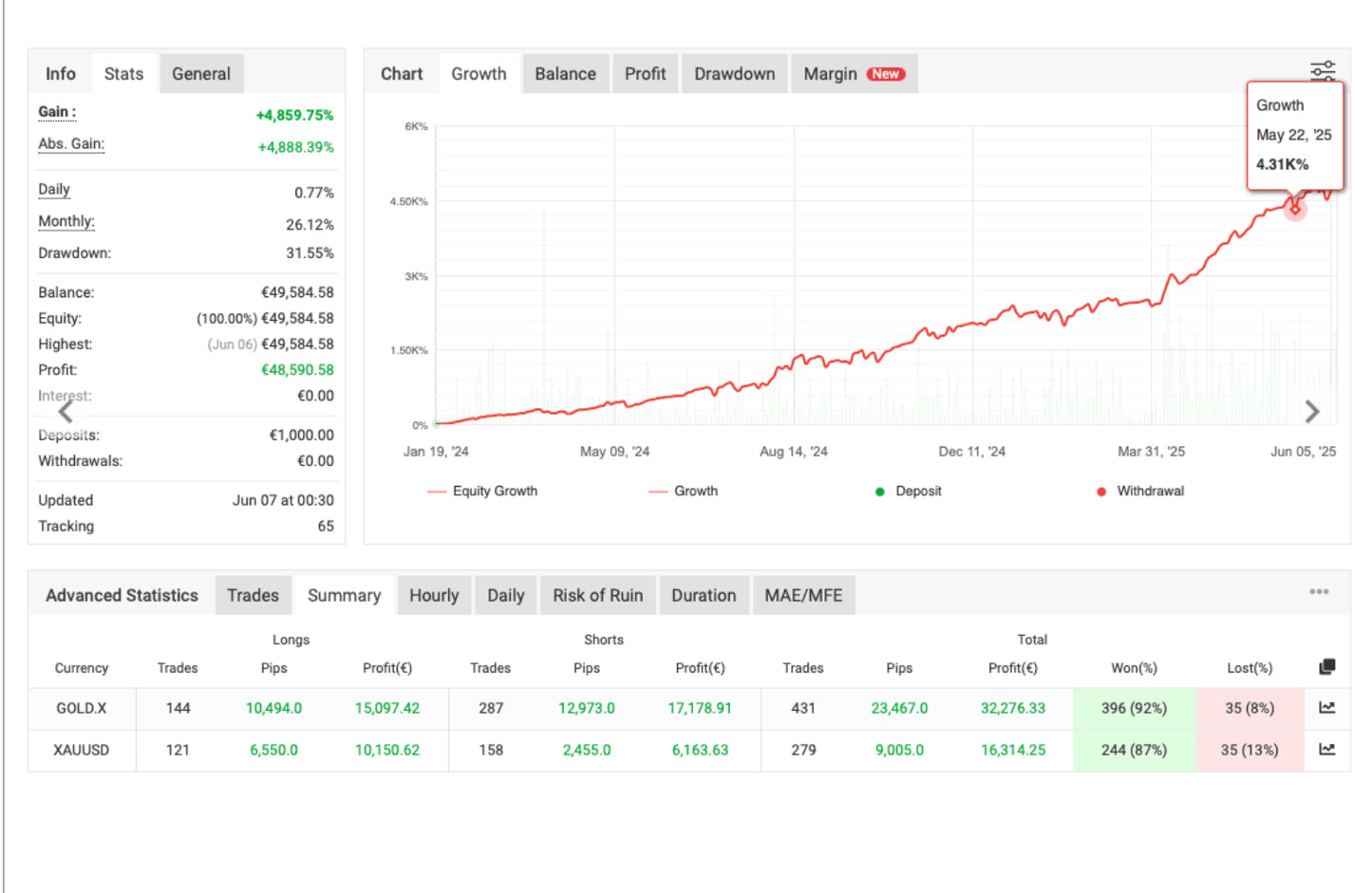Click the Monthly label link
The width and height of the screenshot is (1372, 893).
pos(66,222)
